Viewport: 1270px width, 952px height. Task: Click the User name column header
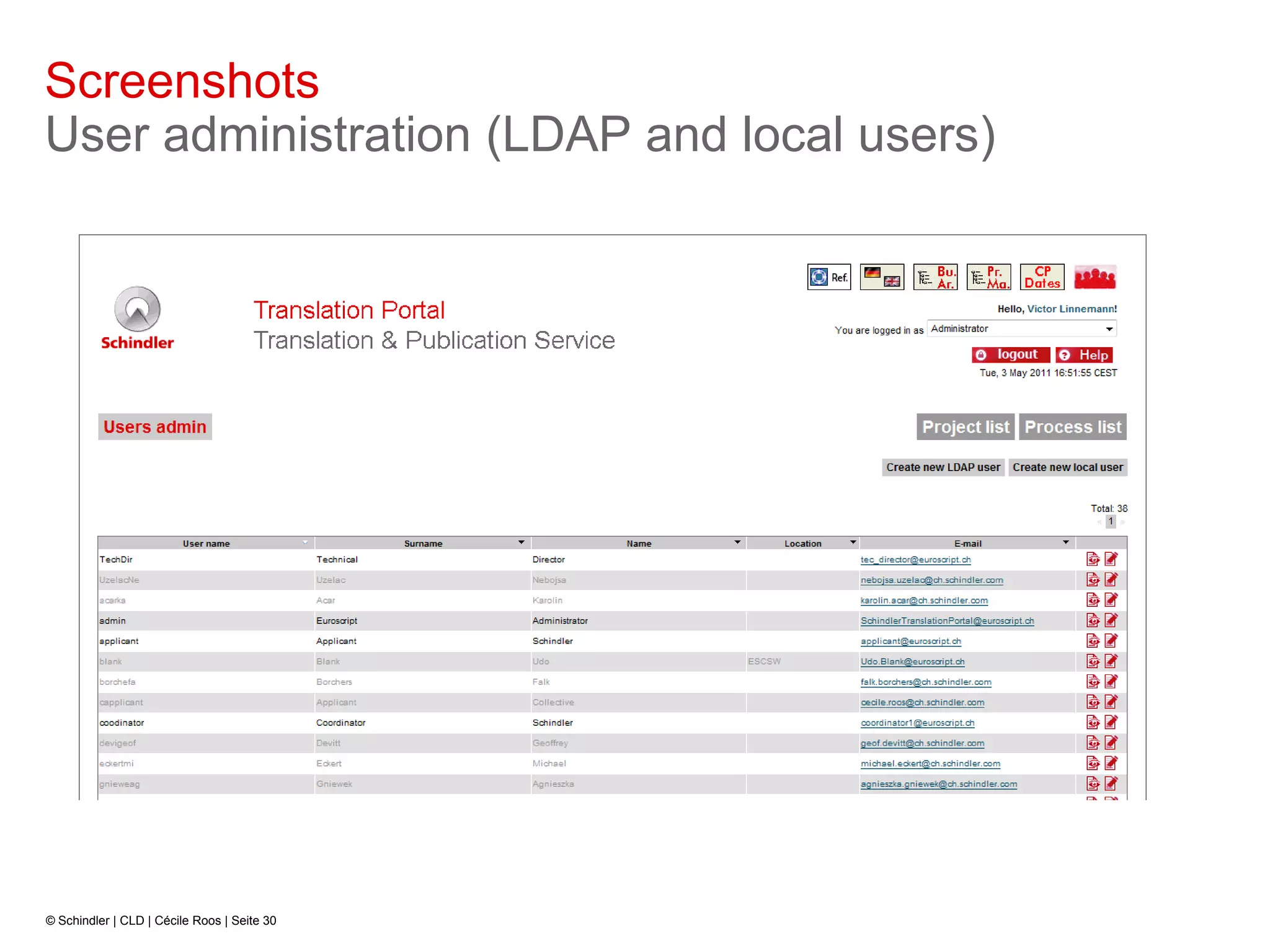[x=206, y=544]
